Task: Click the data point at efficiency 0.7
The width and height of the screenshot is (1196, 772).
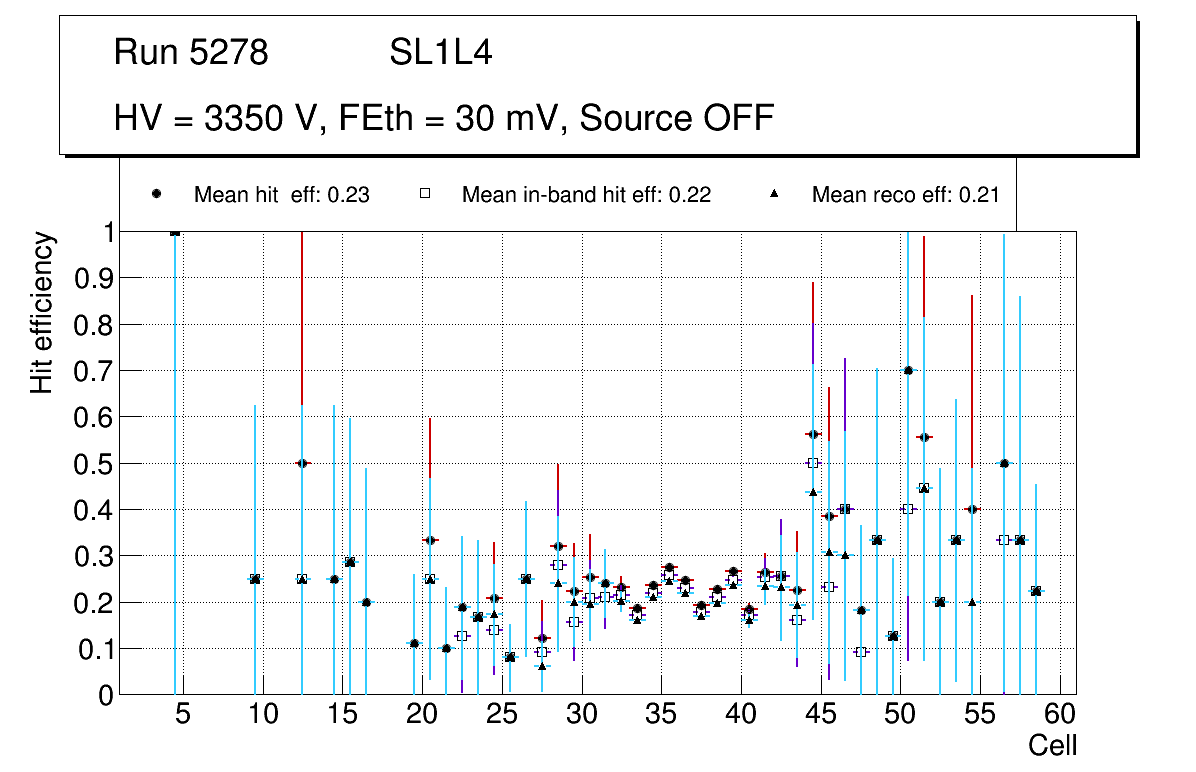Action: click(x=908, y=370)
